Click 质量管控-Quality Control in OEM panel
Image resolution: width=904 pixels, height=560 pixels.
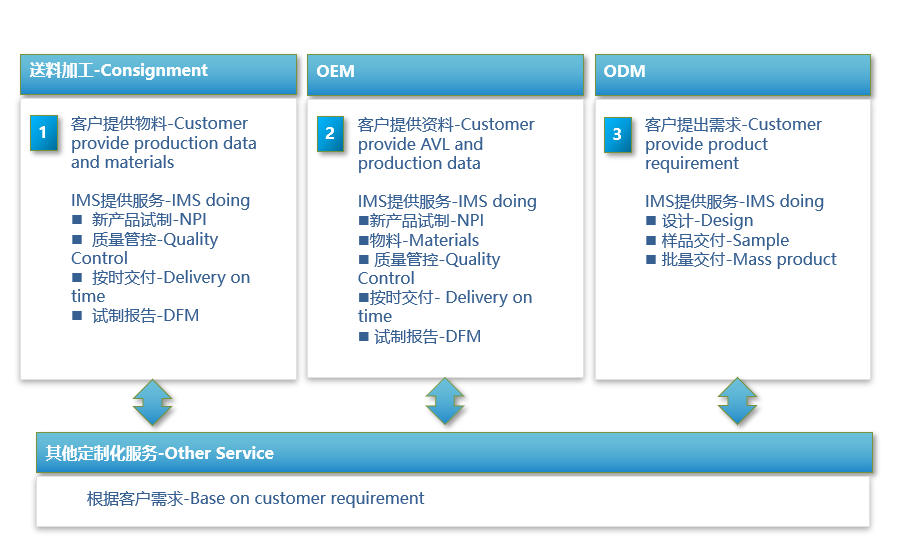[x=428, y=268]
